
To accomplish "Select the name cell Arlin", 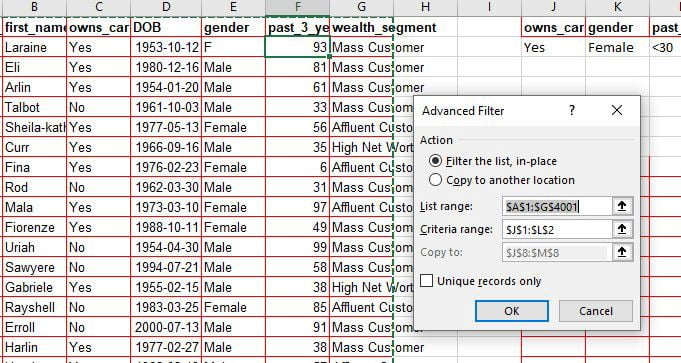I will (34, 87).
